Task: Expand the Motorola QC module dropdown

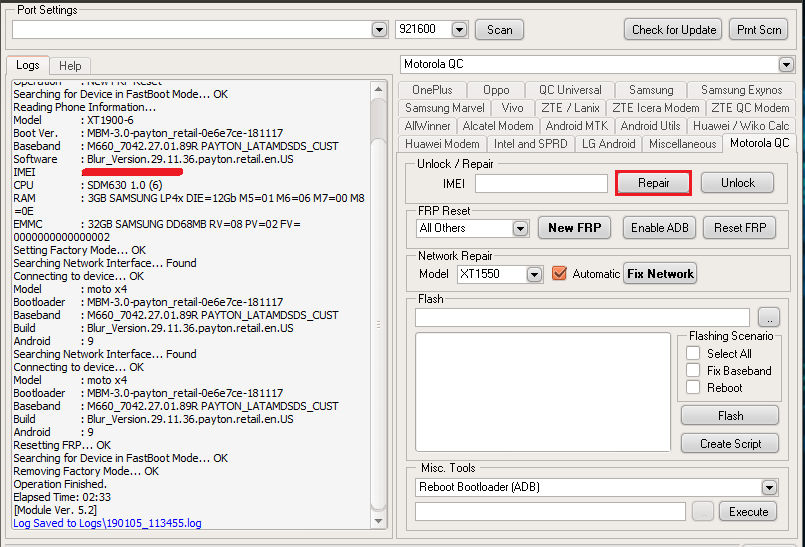Action: coord(786,65)
